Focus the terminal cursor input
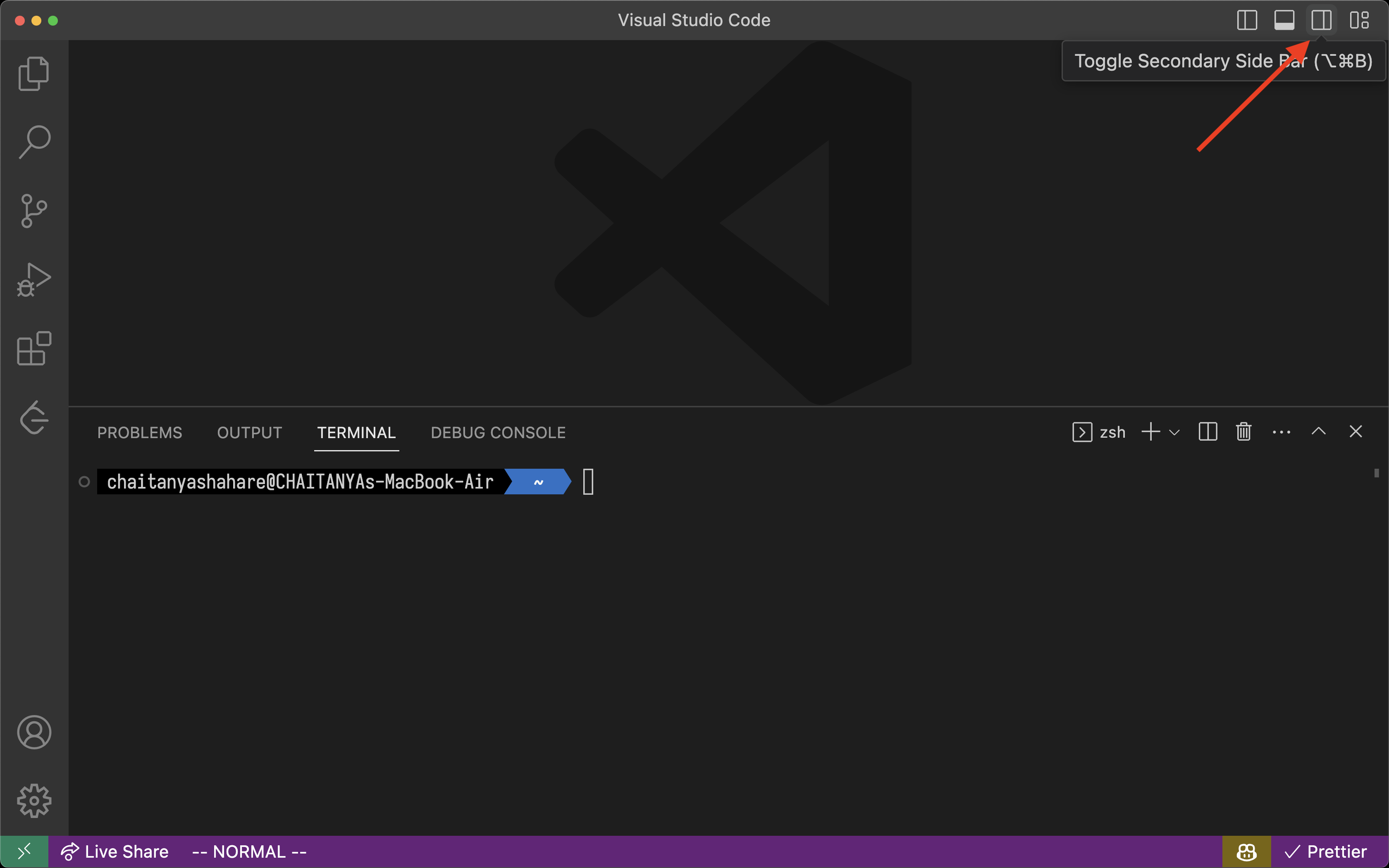 (588, 482)
